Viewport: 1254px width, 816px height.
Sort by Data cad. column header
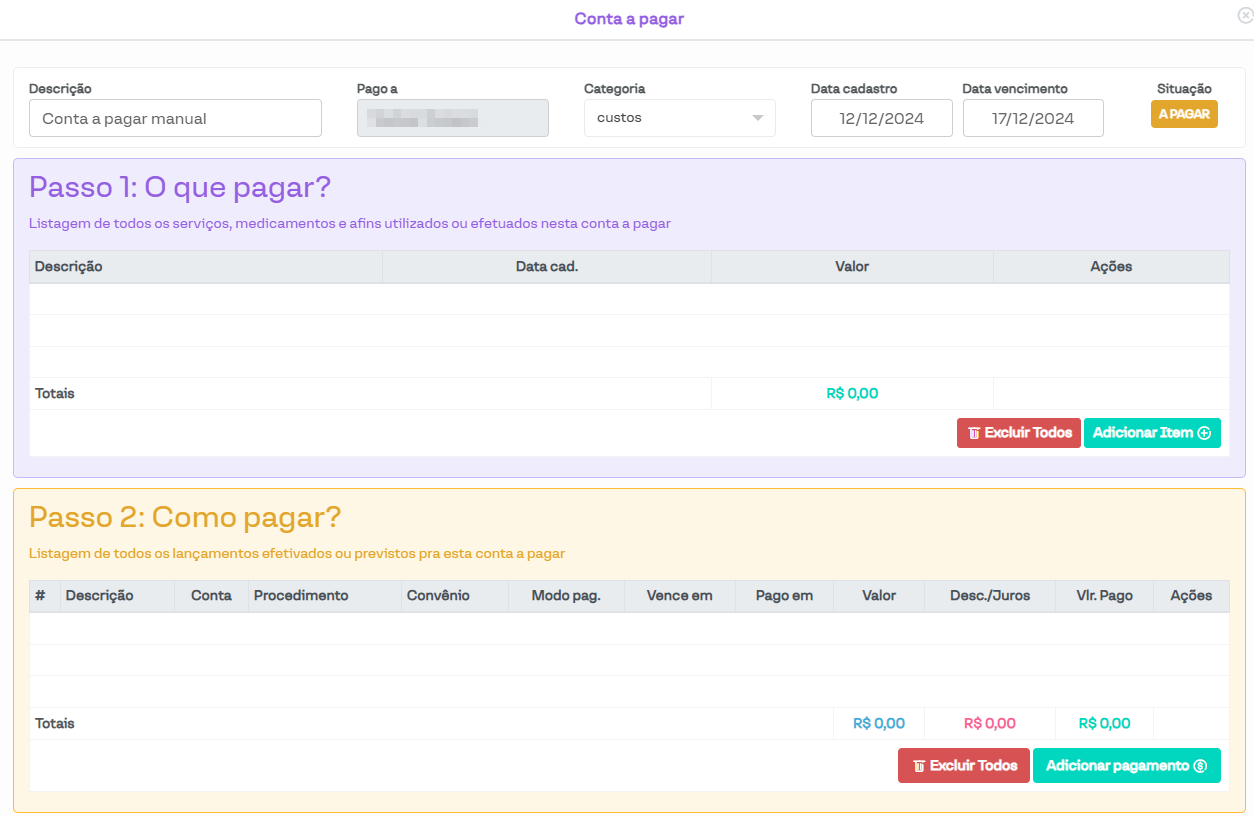tap(547, 267)
